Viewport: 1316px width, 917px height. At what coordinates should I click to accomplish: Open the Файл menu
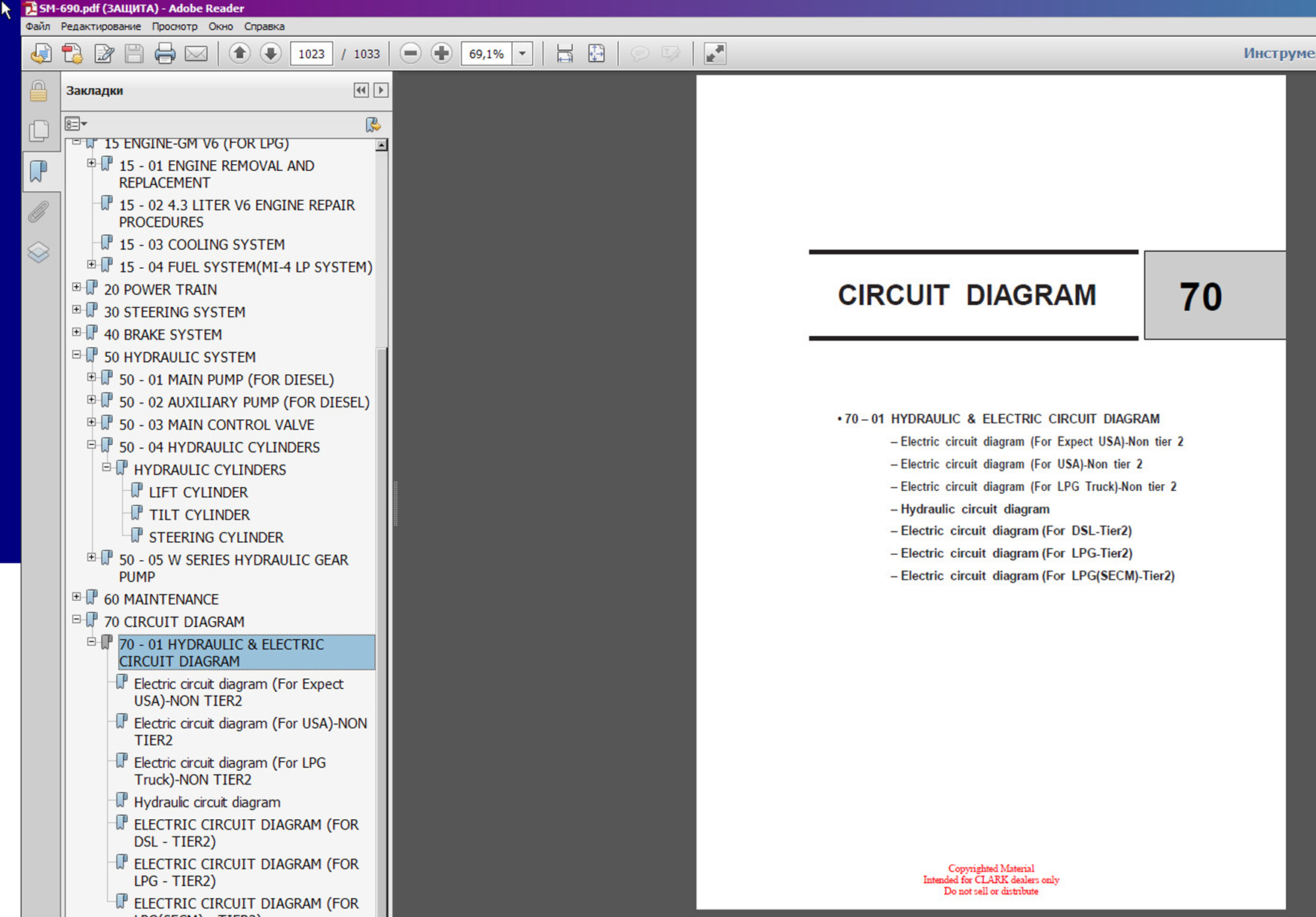[38, 26]
